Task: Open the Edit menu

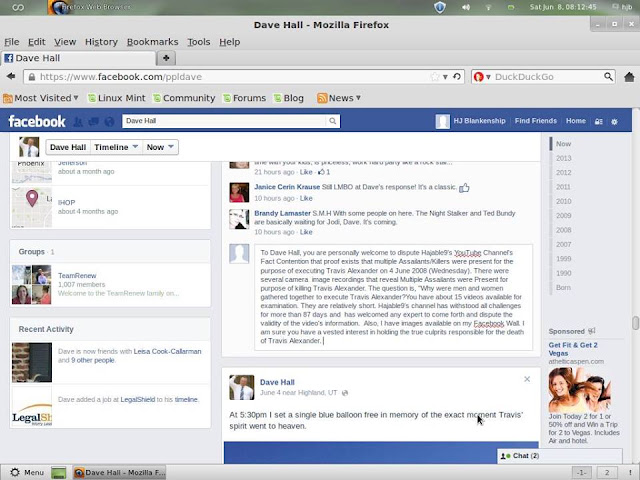Action: 36,42
